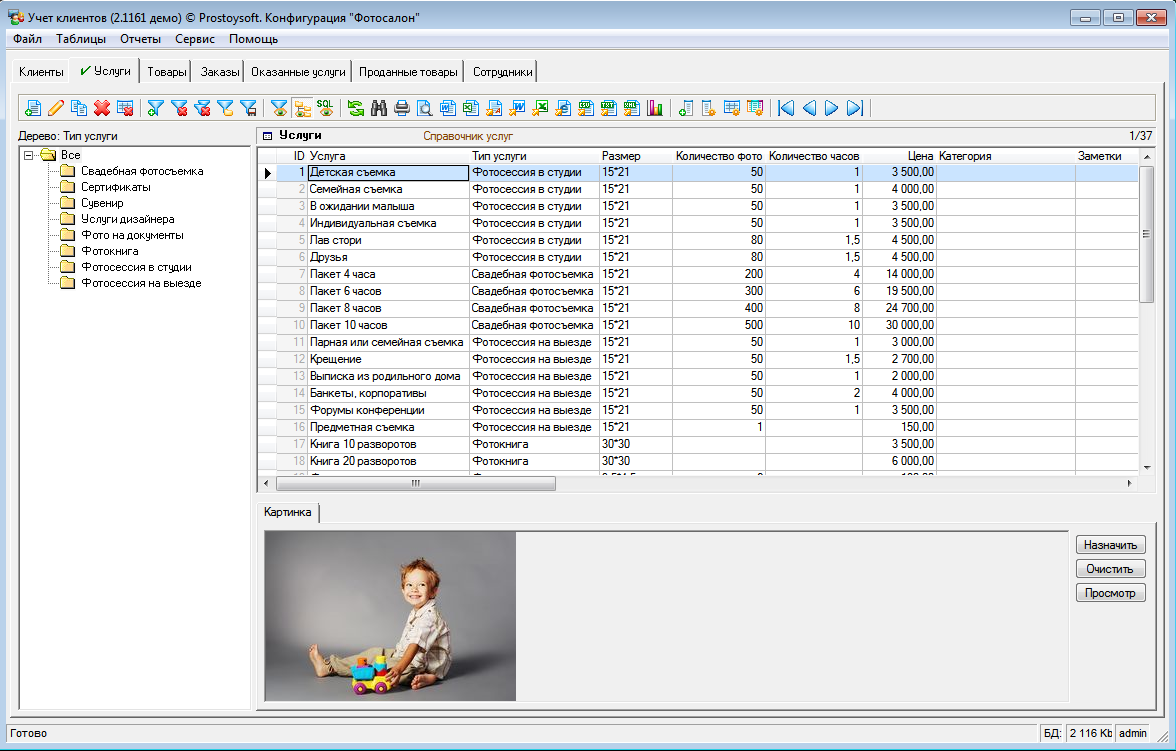Image resolution: width=1176 pixels, height=751 pixels.
Task: Switch to the Оказанные услуги tab
Action: coord(298,72)
